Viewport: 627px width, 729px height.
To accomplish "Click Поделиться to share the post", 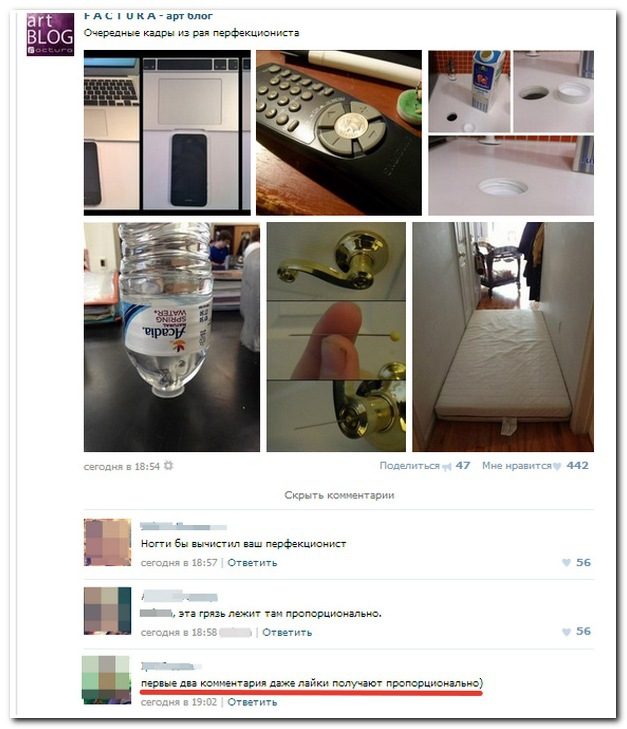I will (x=409, y=466).
